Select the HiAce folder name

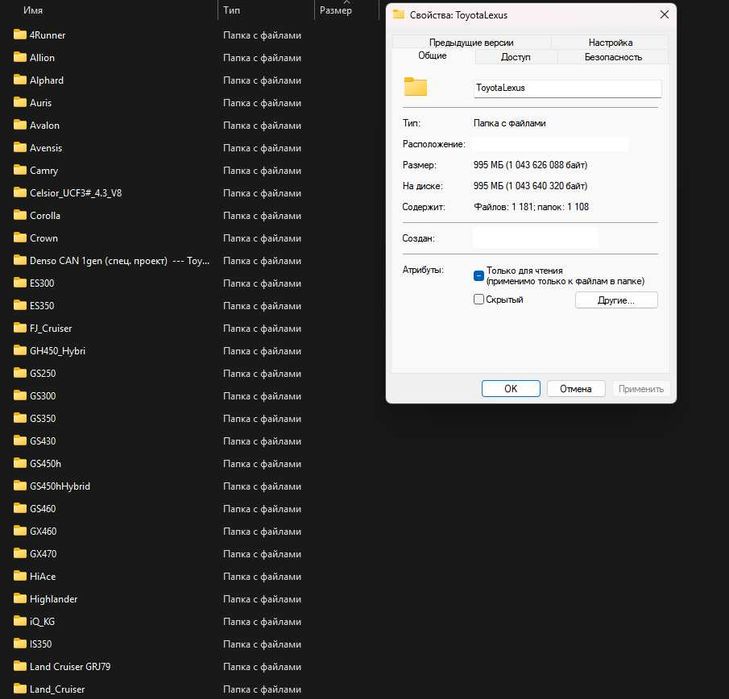coord(42,576)
